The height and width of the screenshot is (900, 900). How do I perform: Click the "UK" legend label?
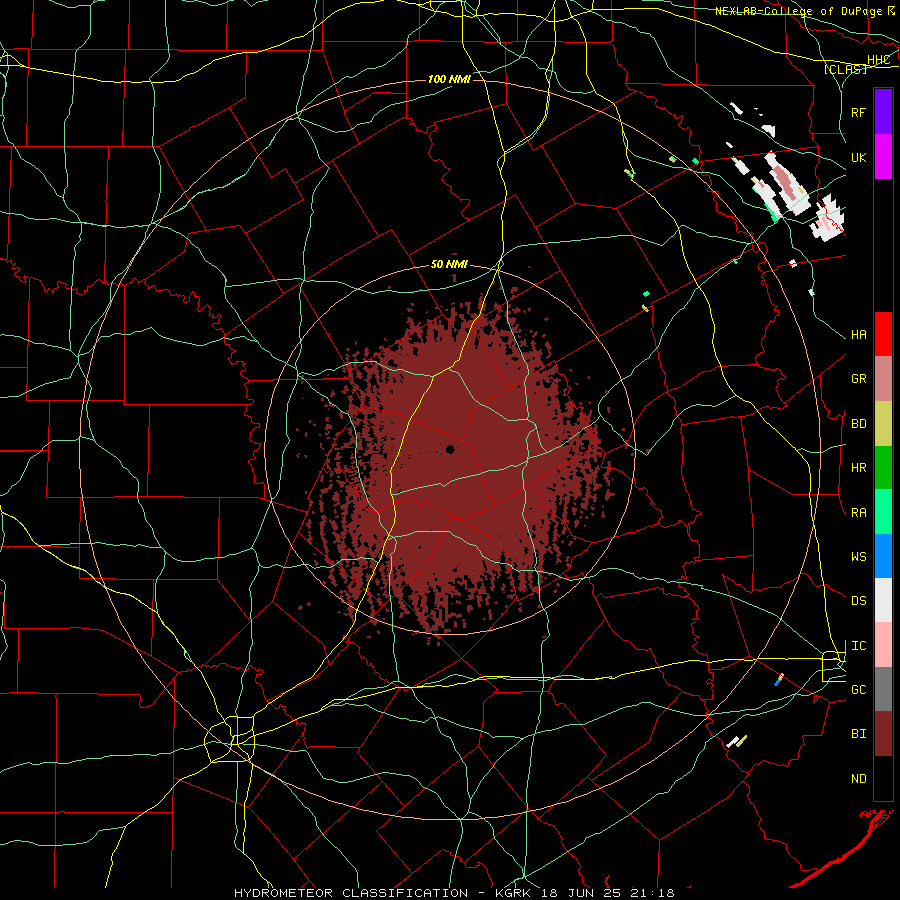[858, 157]
